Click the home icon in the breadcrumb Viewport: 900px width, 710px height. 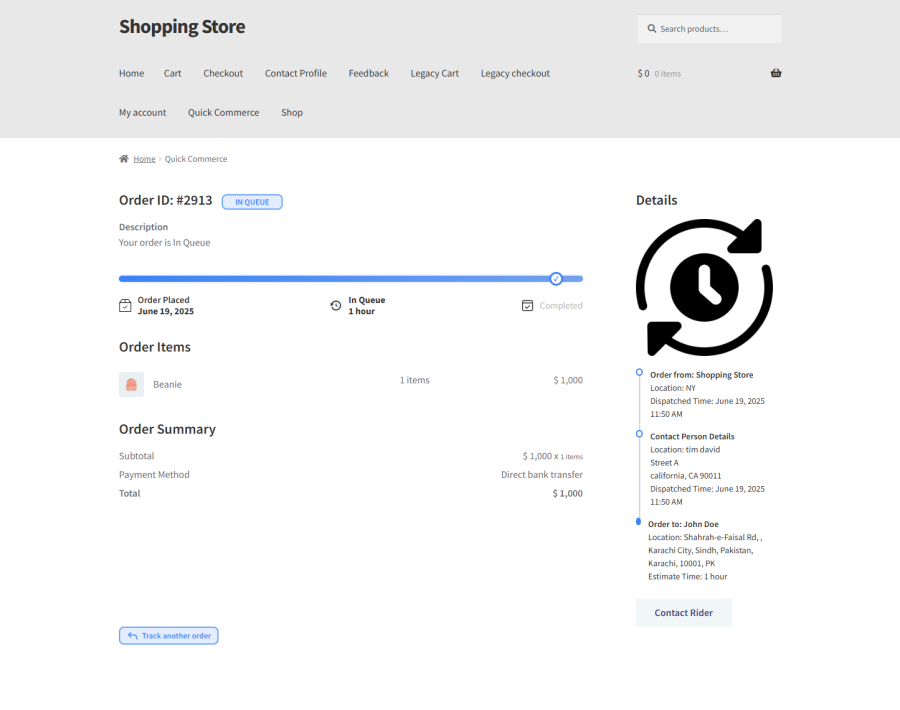click(x=123, y=158)
